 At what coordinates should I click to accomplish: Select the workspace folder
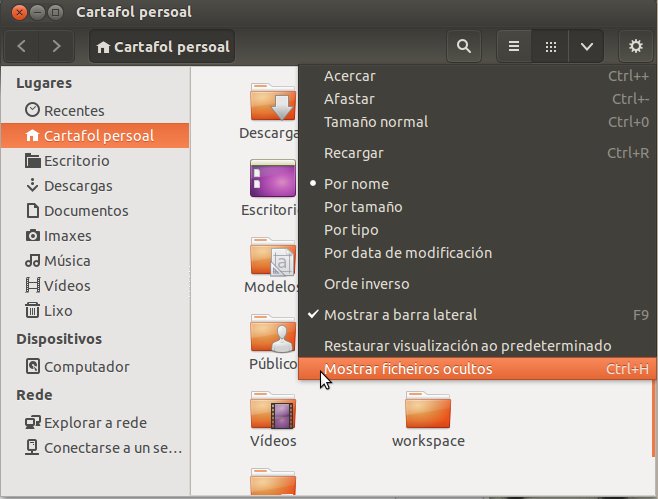tap(428, 410)
